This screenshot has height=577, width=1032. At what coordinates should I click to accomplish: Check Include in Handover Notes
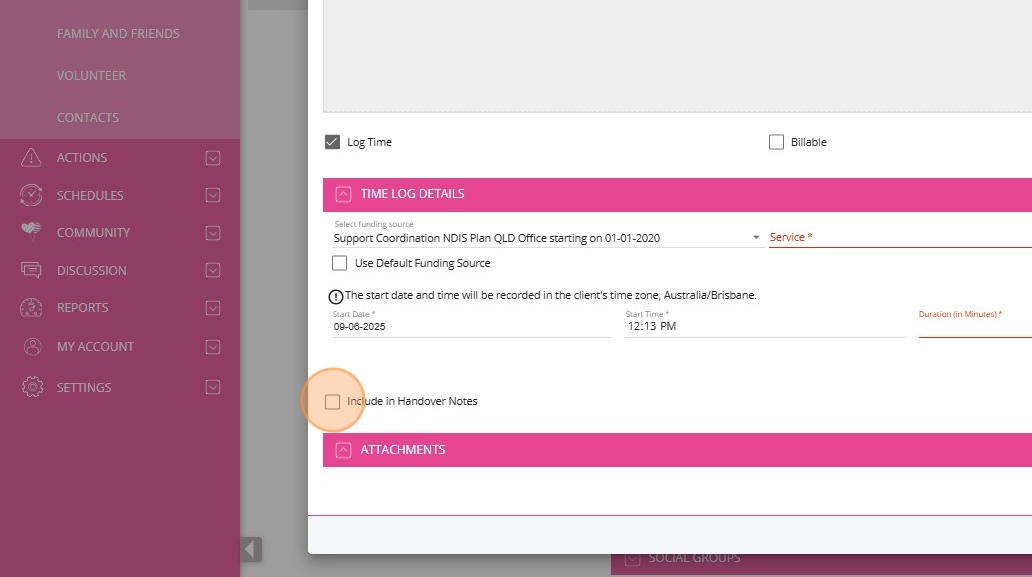[x=332, y=401]
